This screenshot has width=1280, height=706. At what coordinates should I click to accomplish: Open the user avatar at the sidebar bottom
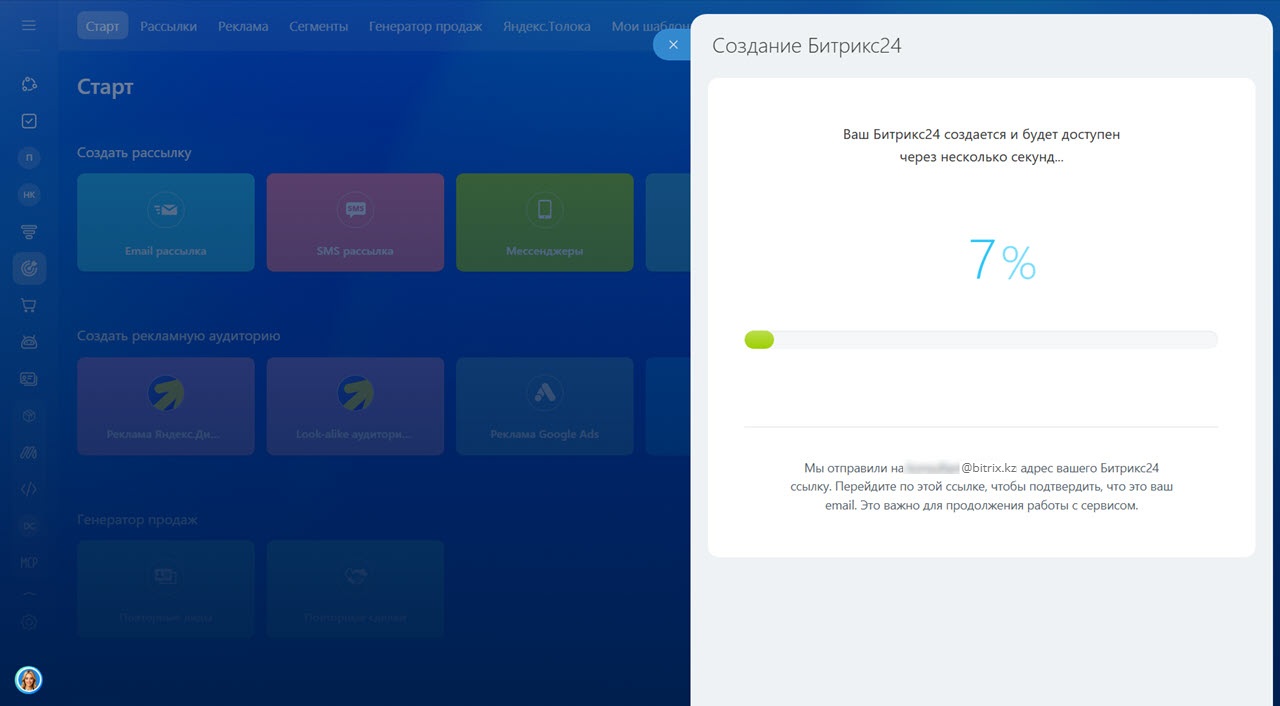29,680
